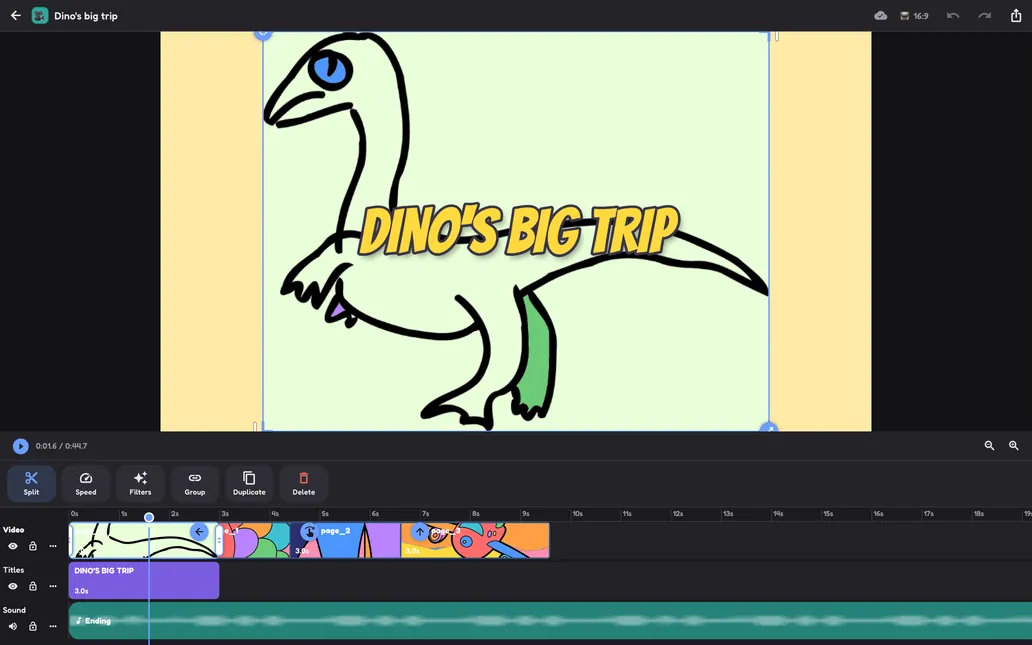Click the Sound track label

click(x=14, y=610)
